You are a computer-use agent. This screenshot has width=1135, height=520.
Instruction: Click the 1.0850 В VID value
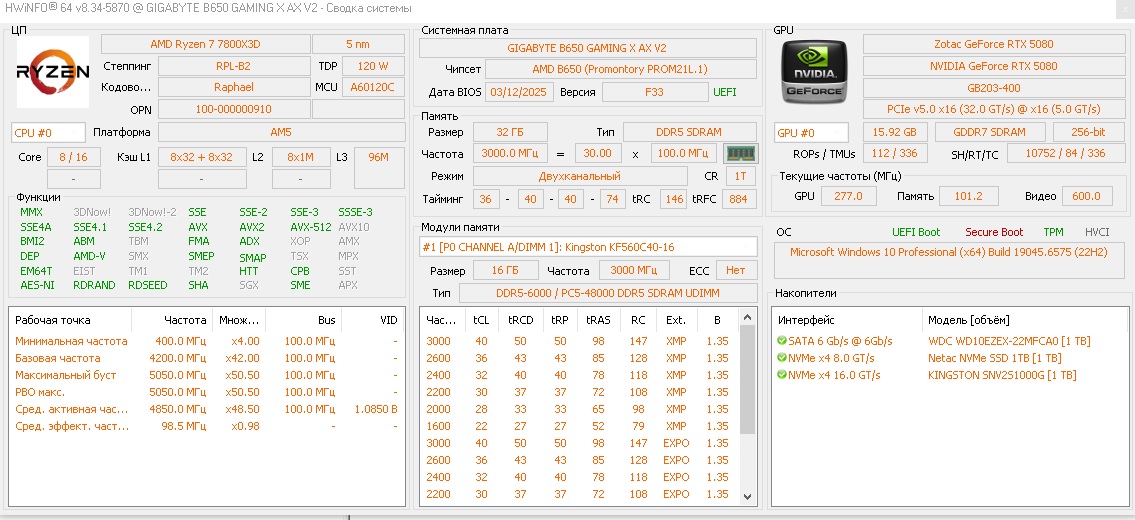376,409
